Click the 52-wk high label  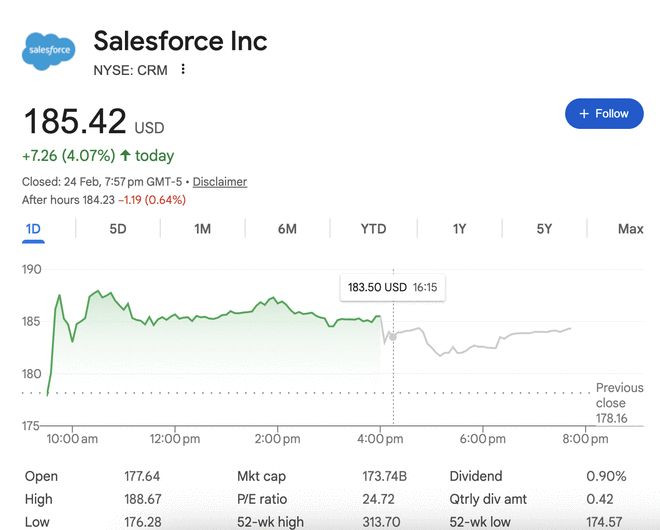coord(270,520)
